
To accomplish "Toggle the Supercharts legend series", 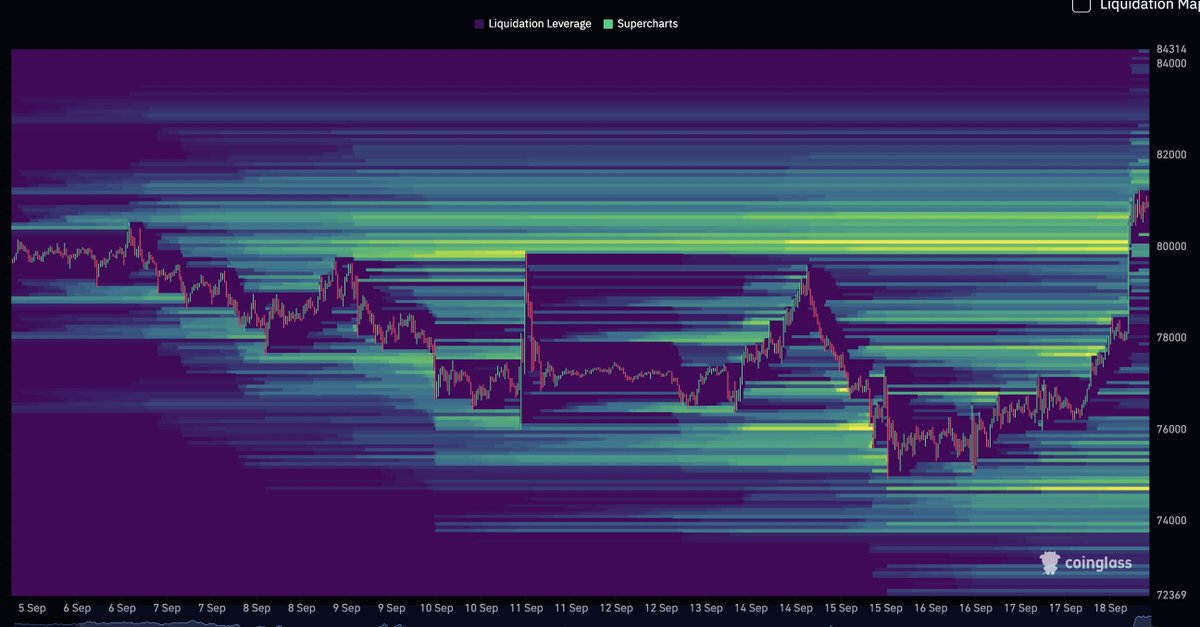I will [640, 23].
